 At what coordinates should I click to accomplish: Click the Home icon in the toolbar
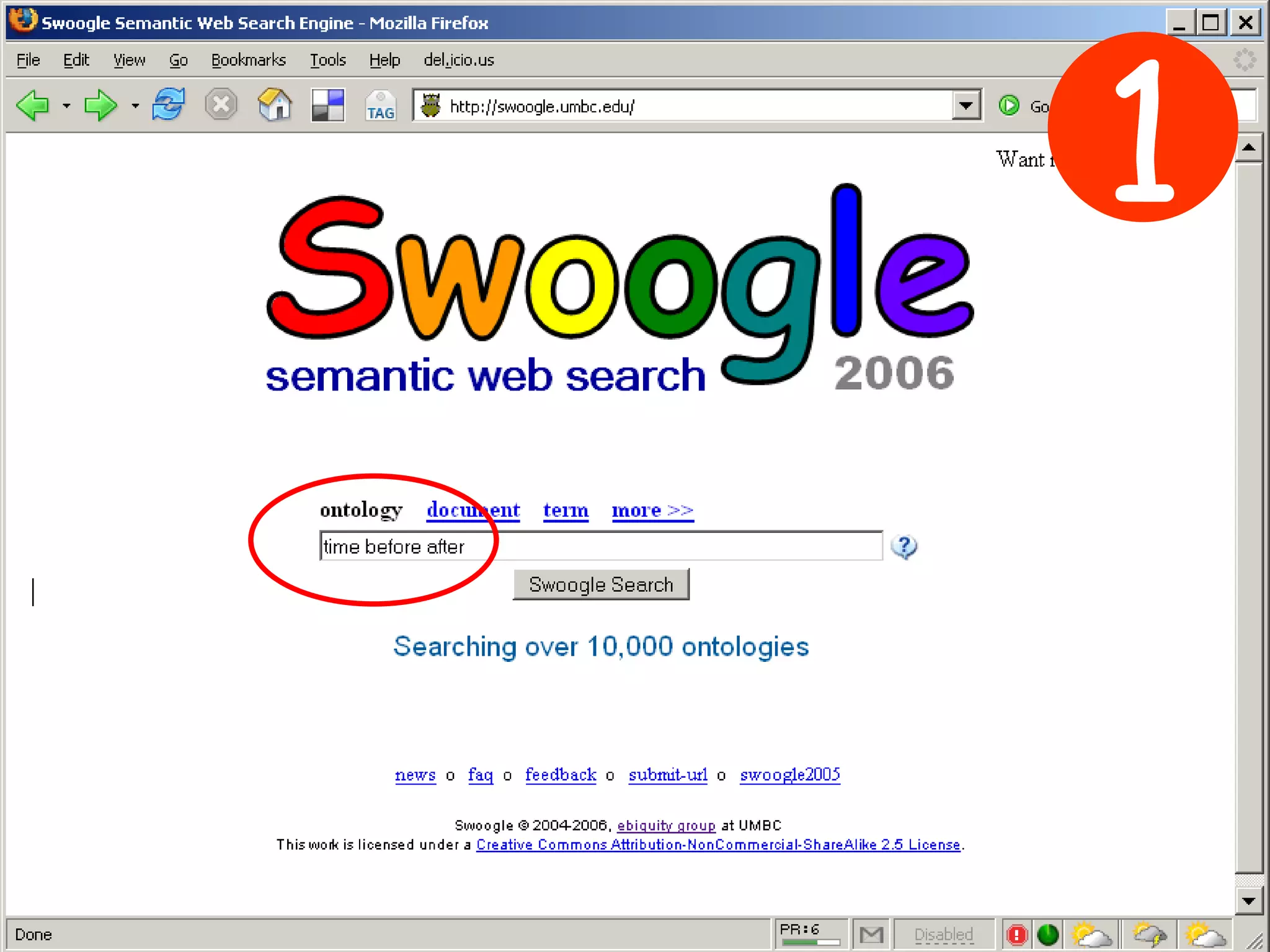click(x=275, y=105)
